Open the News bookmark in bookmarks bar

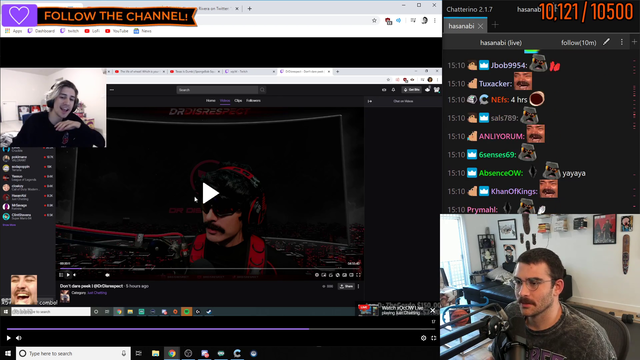tap(142, 31)
